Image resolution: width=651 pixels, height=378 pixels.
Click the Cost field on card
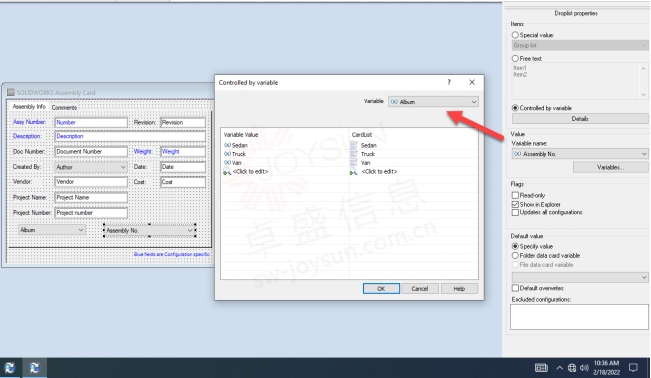(183, 182)
